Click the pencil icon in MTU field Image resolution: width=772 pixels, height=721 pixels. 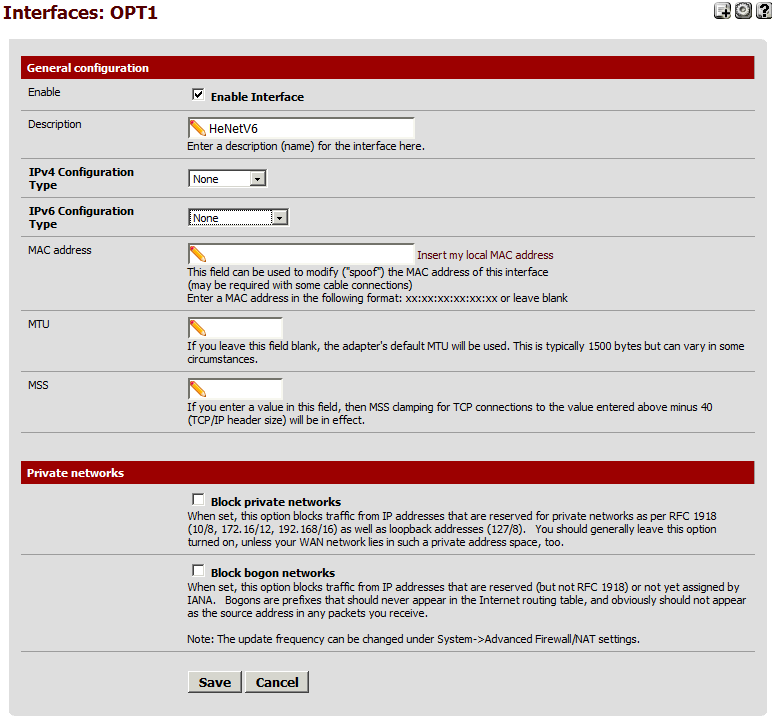[x=198, y=328]
